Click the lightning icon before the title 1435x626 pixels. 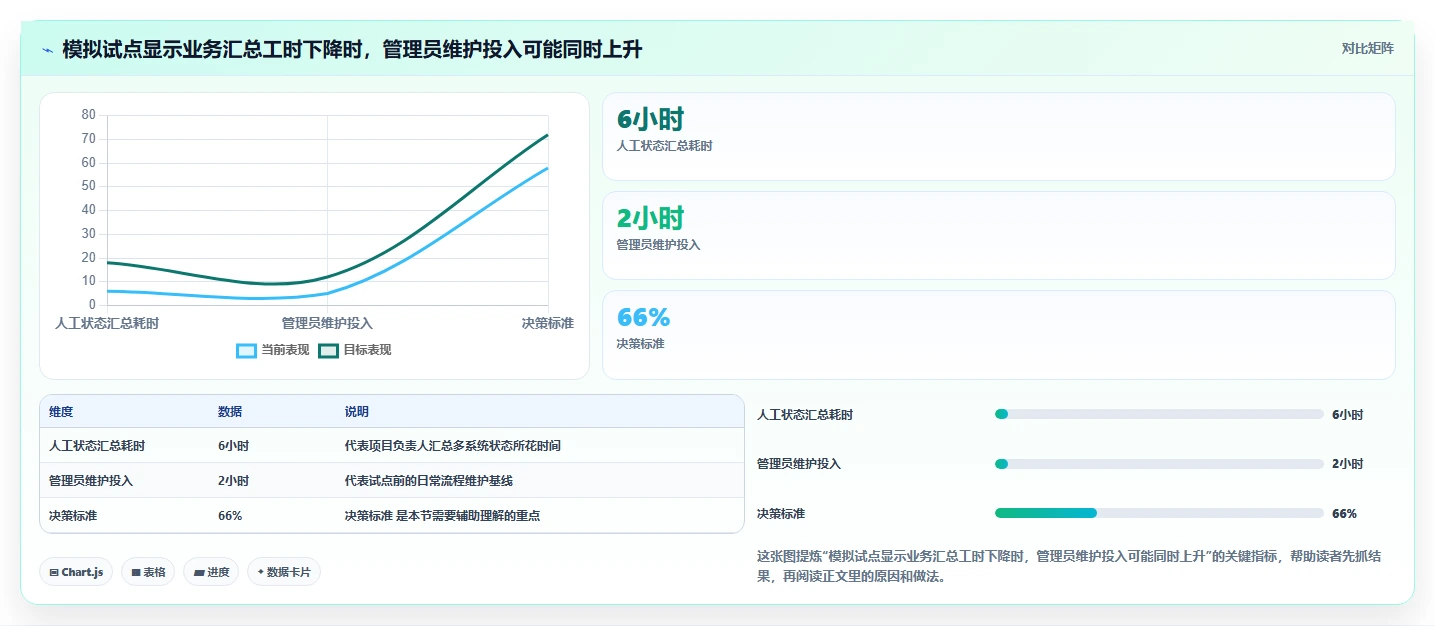click(47, 49)
